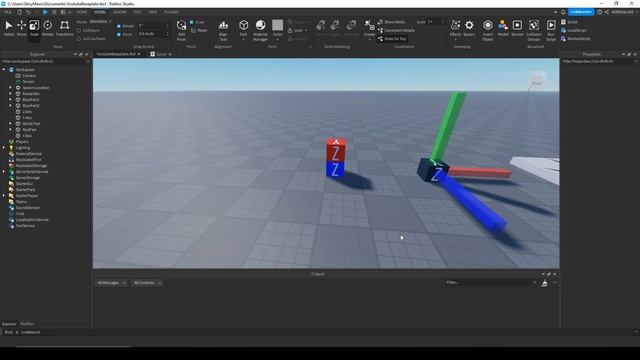Toggle Show Welds

[x=391, y=22]
